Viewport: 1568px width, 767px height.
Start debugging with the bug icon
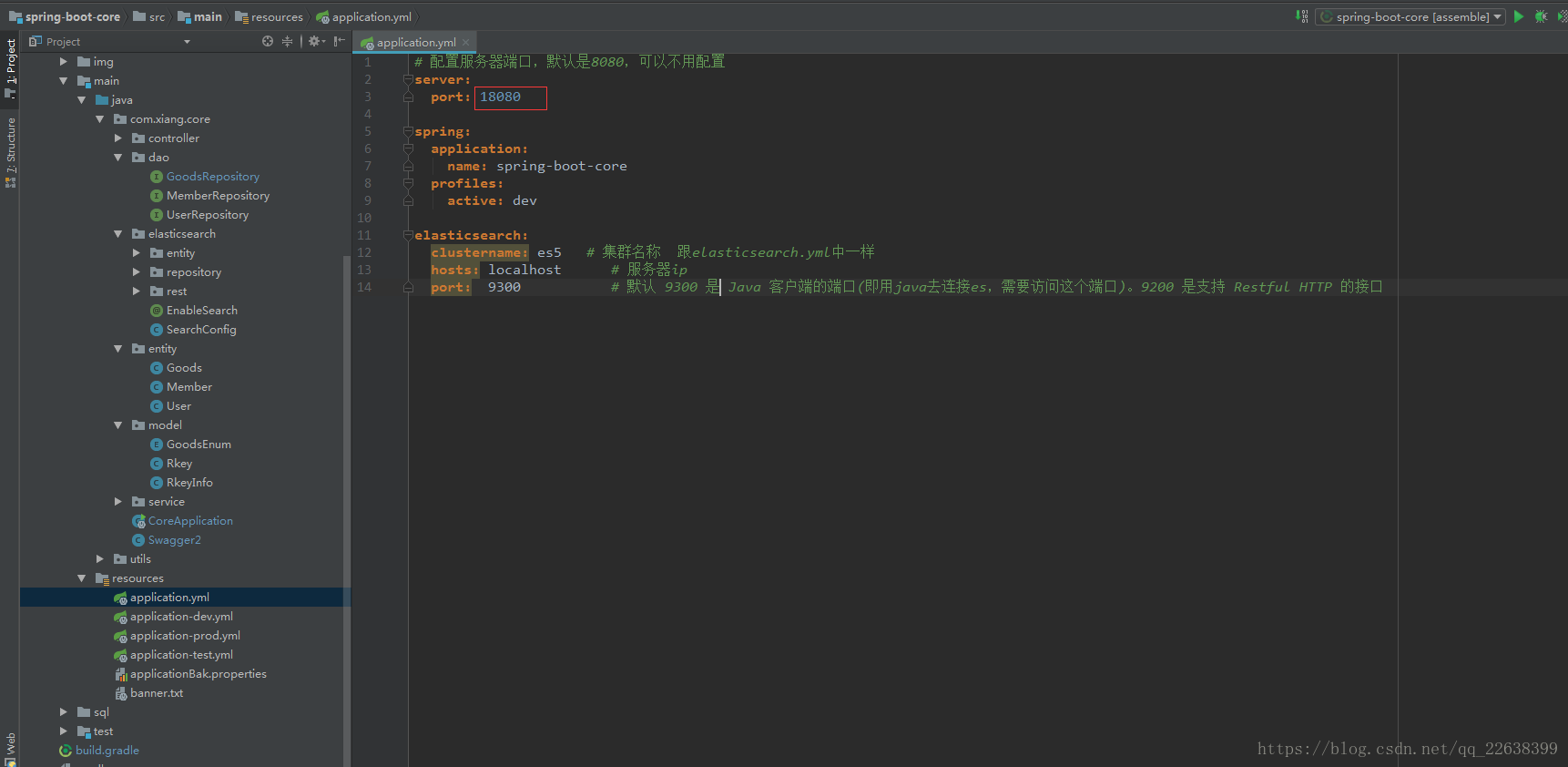click(1541, 16)
